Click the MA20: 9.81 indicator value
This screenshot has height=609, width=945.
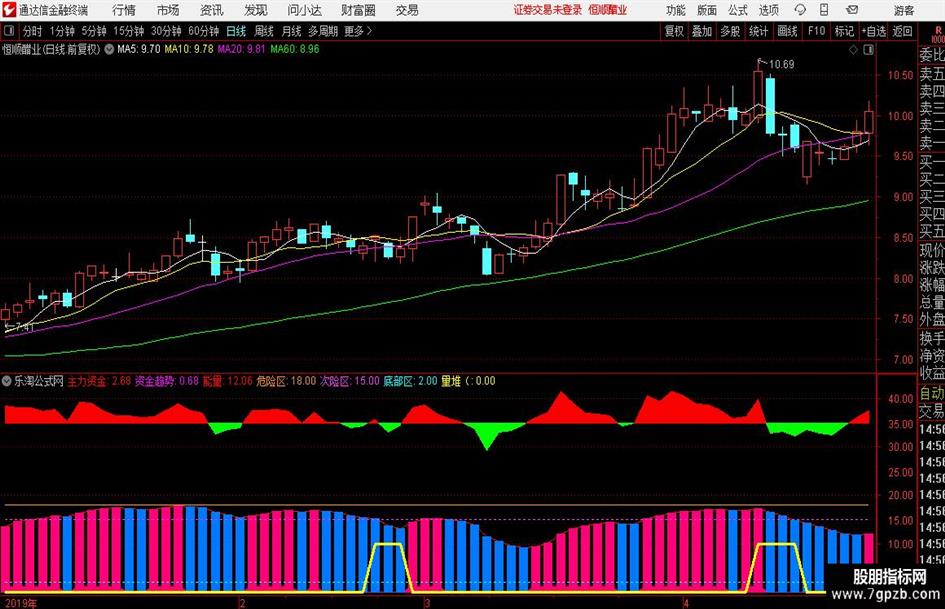[241, 49]
